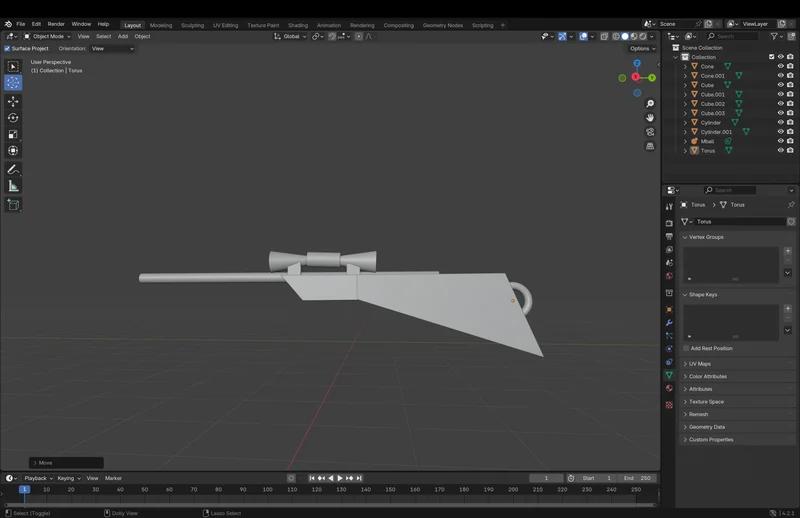Open the Object Mode dropdown
This screenshot has width=800, height=518.
click(47, 36)
